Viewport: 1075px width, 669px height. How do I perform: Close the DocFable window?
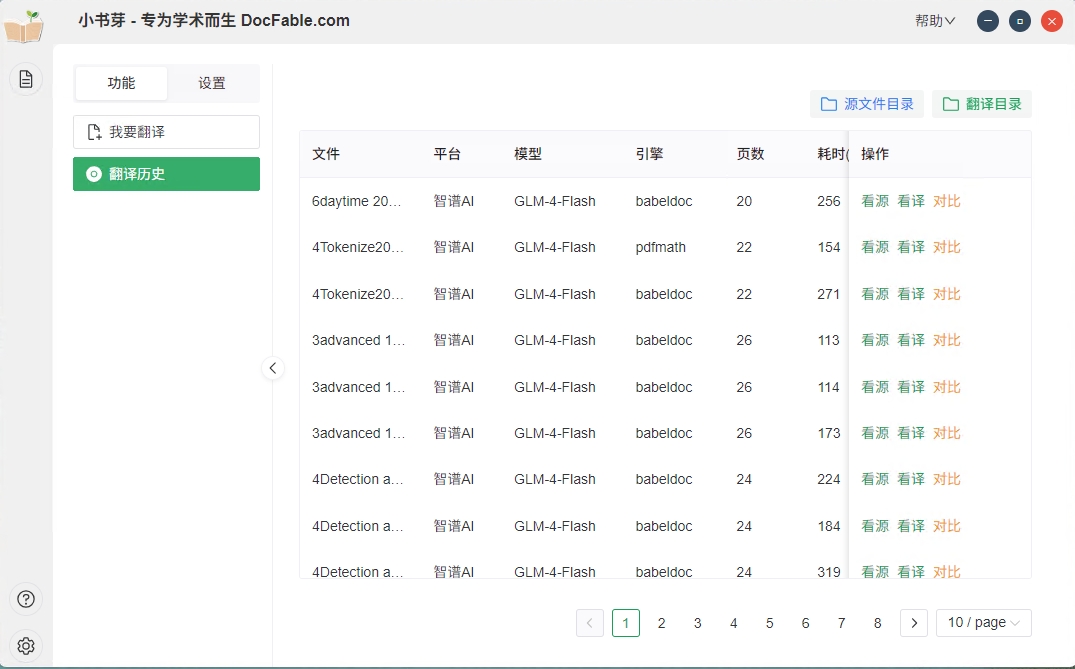[x=1052, y=21]
